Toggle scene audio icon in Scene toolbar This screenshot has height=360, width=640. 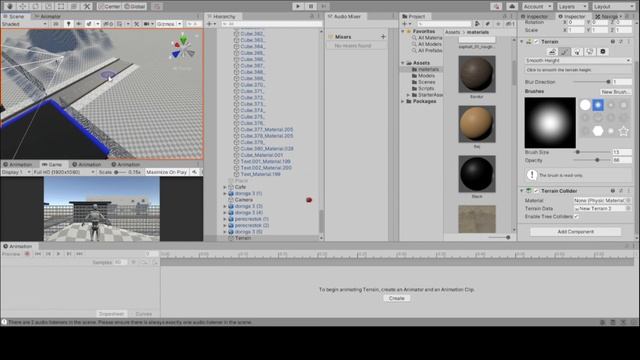78,24
